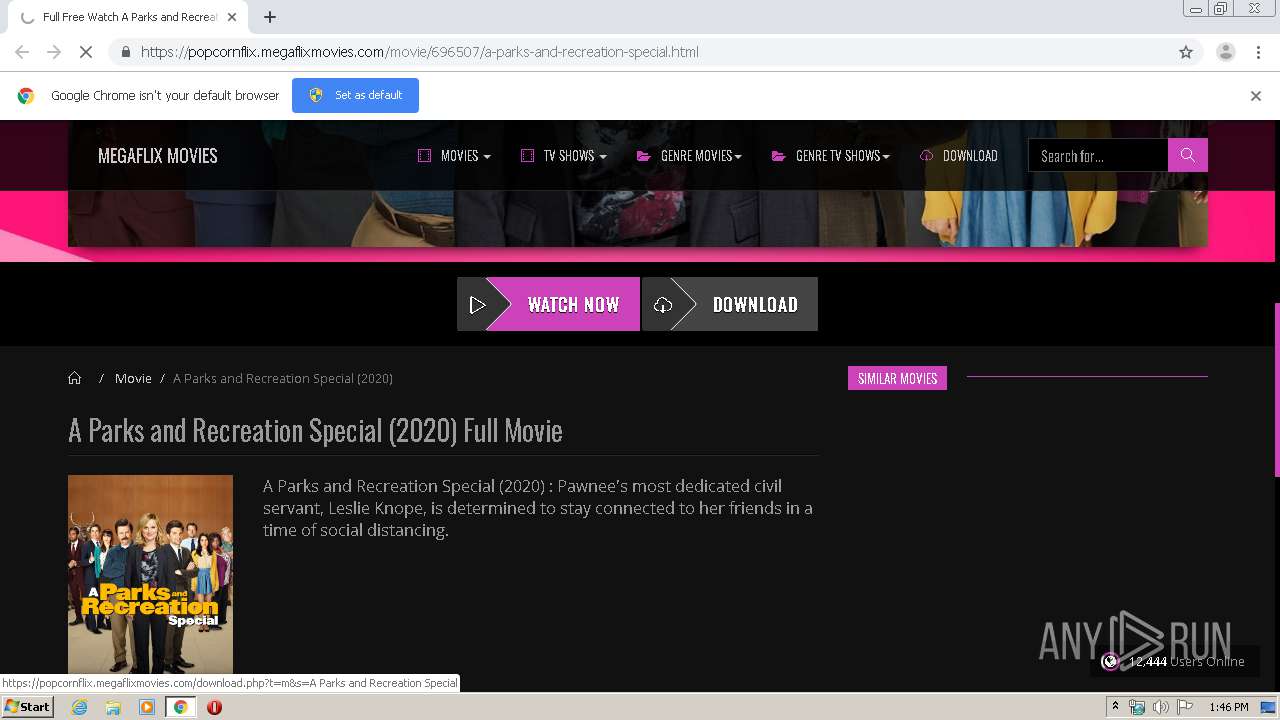Open File Explorer folder from taskbar
The image size is (1280, 720).
pos(113,707)
